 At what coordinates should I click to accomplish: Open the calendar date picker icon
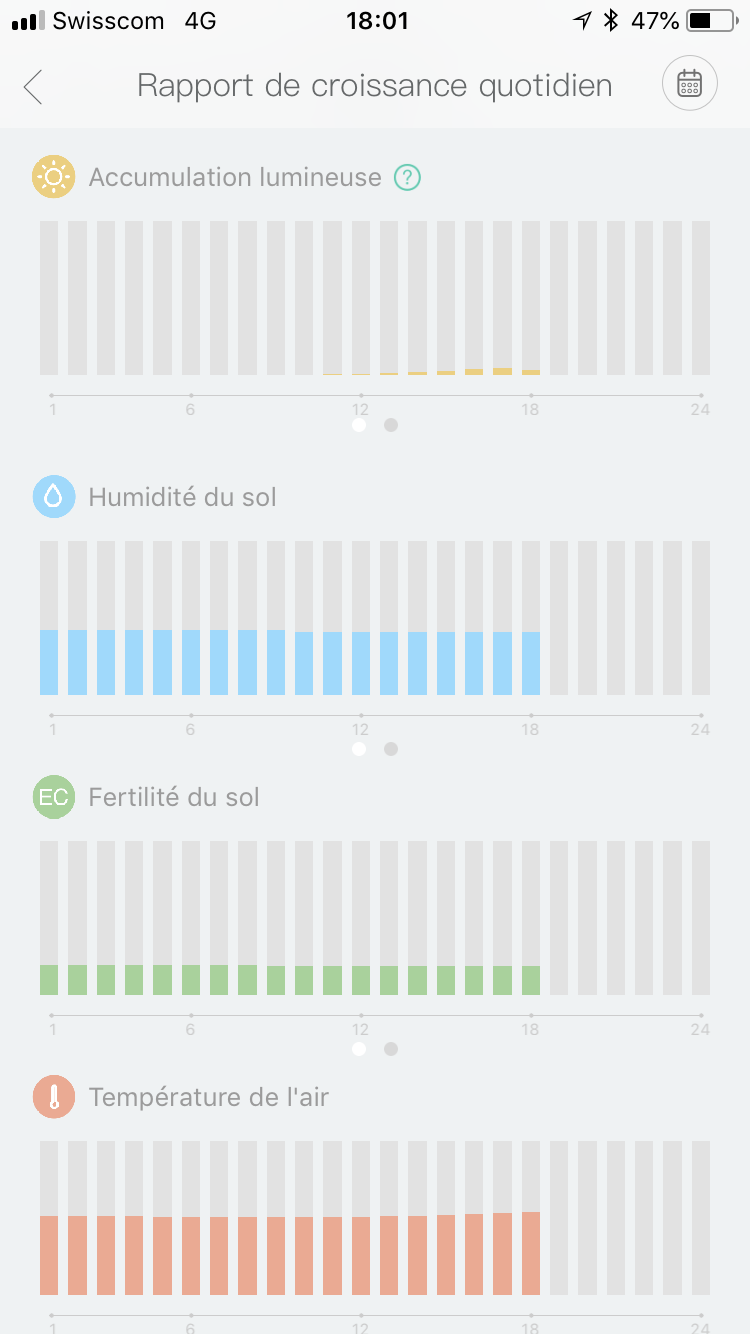coord(690,84)
